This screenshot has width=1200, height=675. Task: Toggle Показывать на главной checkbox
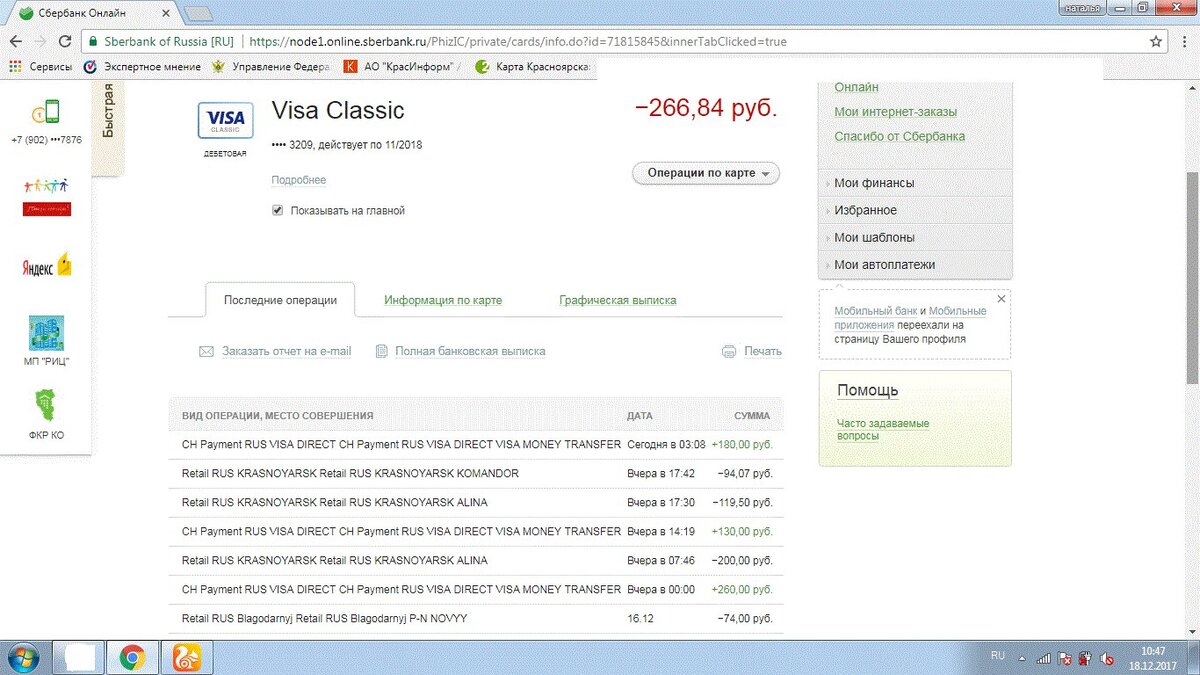[x=277, y=211]
